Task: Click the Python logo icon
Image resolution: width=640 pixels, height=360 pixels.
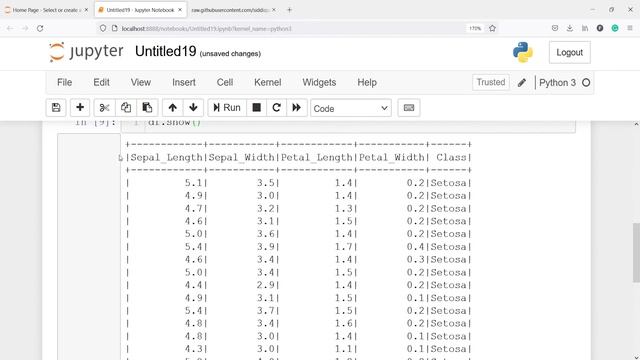Action: coord(523,52)
